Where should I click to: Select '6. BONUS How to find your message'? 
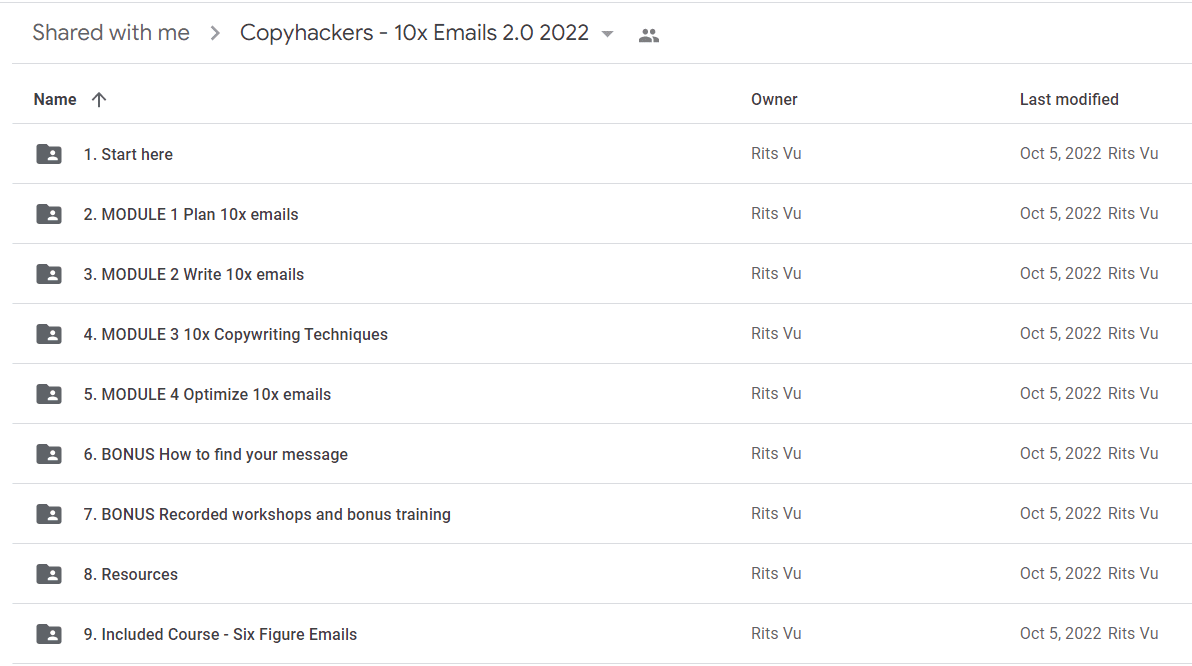pos(216,455)
